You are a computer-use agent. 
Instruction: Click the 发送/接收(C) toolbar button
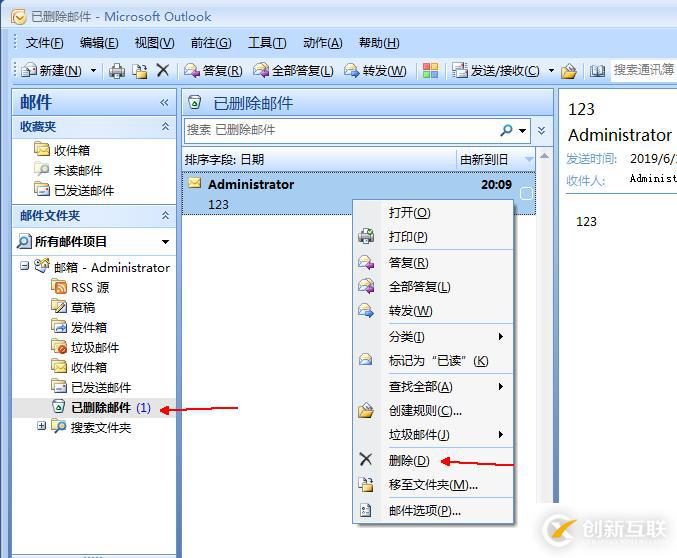(496, 70)
